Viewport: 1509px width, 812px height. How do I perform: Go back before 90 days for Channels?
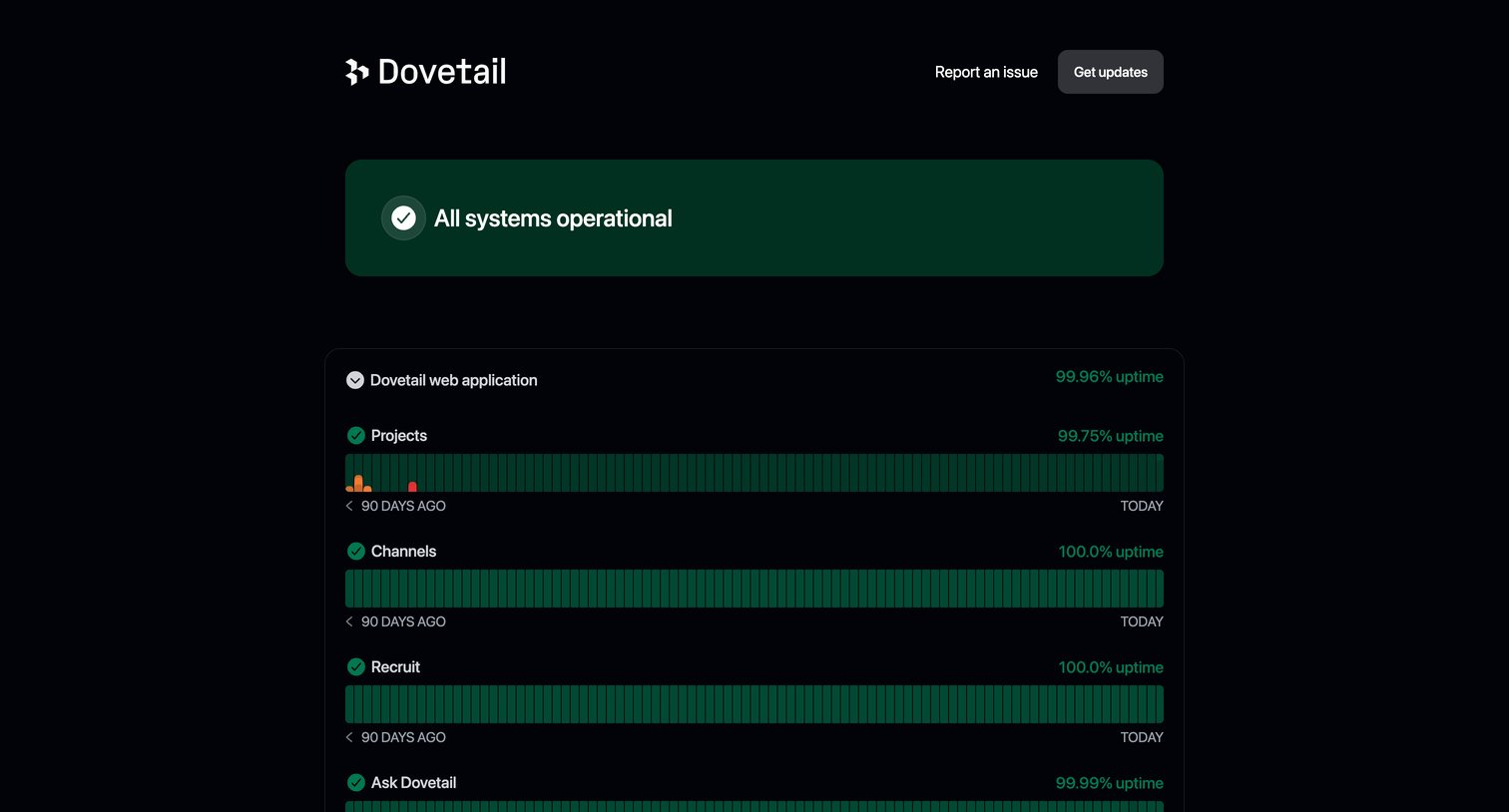(349, 621)
